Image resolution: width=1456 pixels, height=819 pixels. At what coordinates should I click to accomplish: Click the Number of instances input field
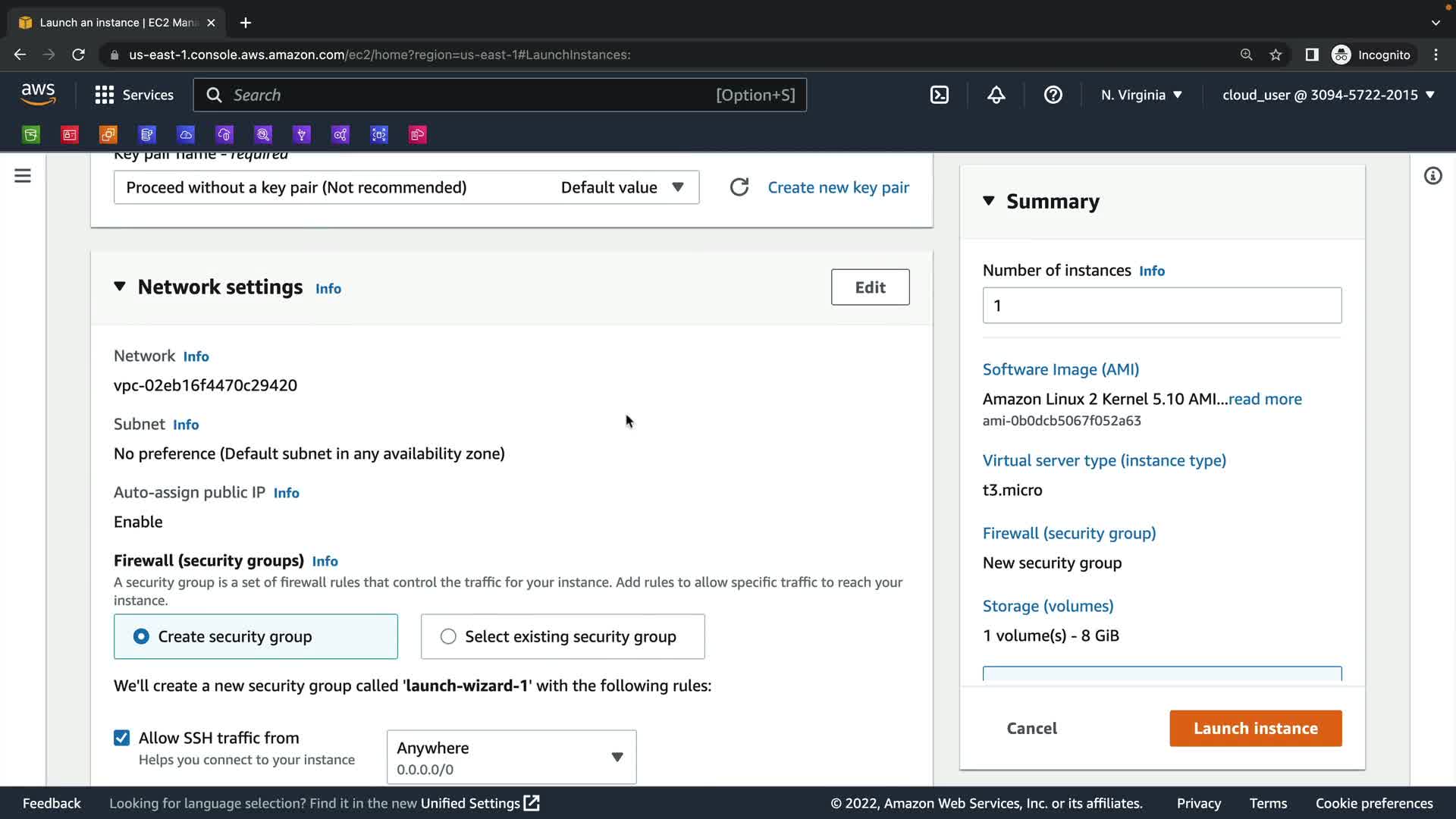(x=1161, y=306)
